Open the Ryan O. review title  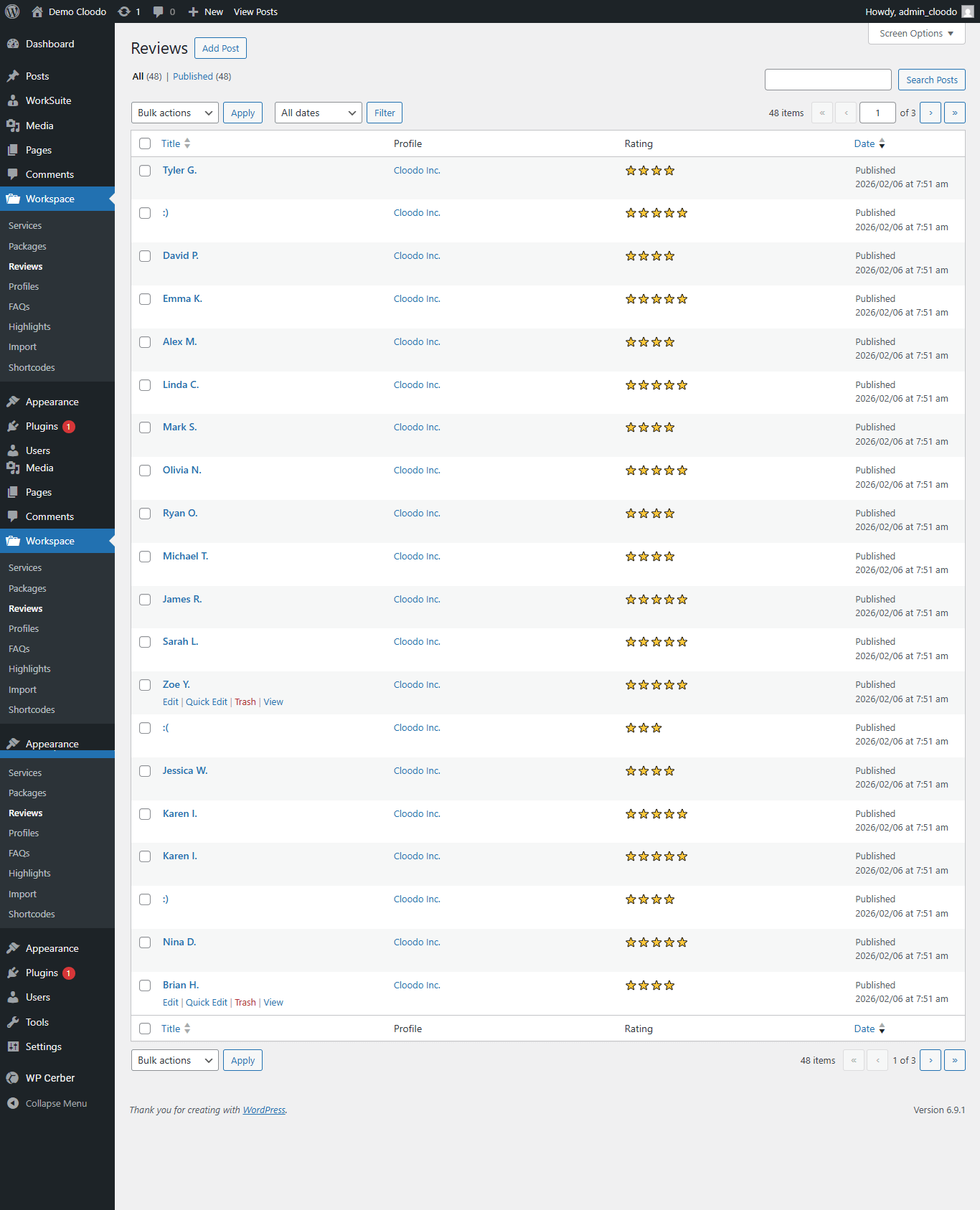coord(180,513)
